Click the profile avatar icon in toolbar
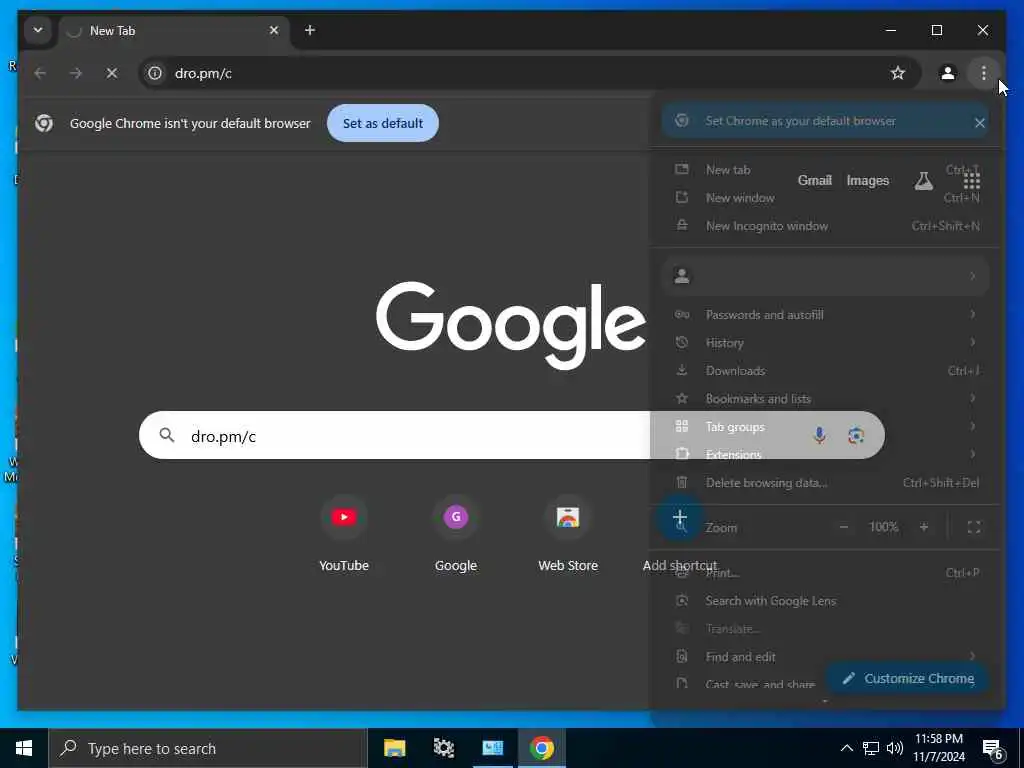 (x=948, y=73)
